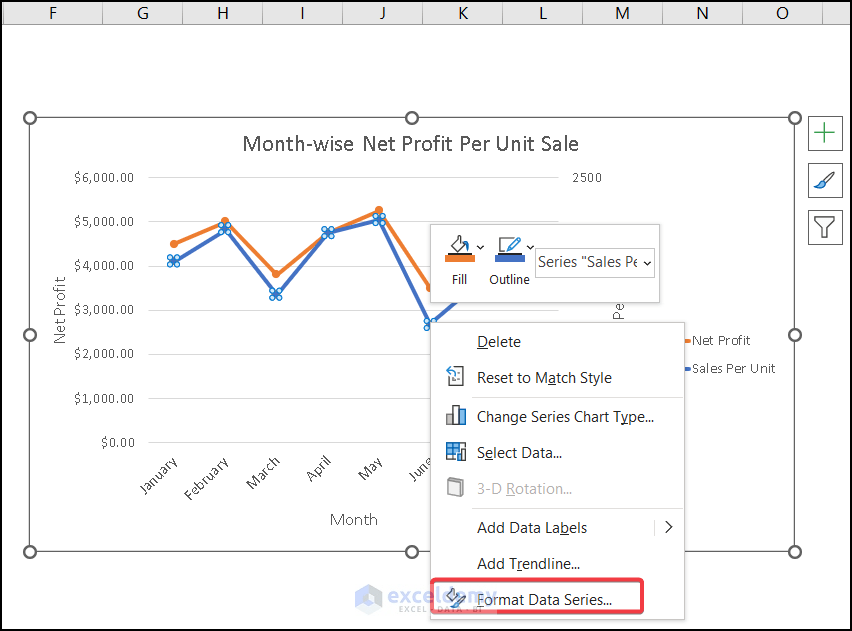Expand the Outline color dropdown arrow

pos(531,247)
